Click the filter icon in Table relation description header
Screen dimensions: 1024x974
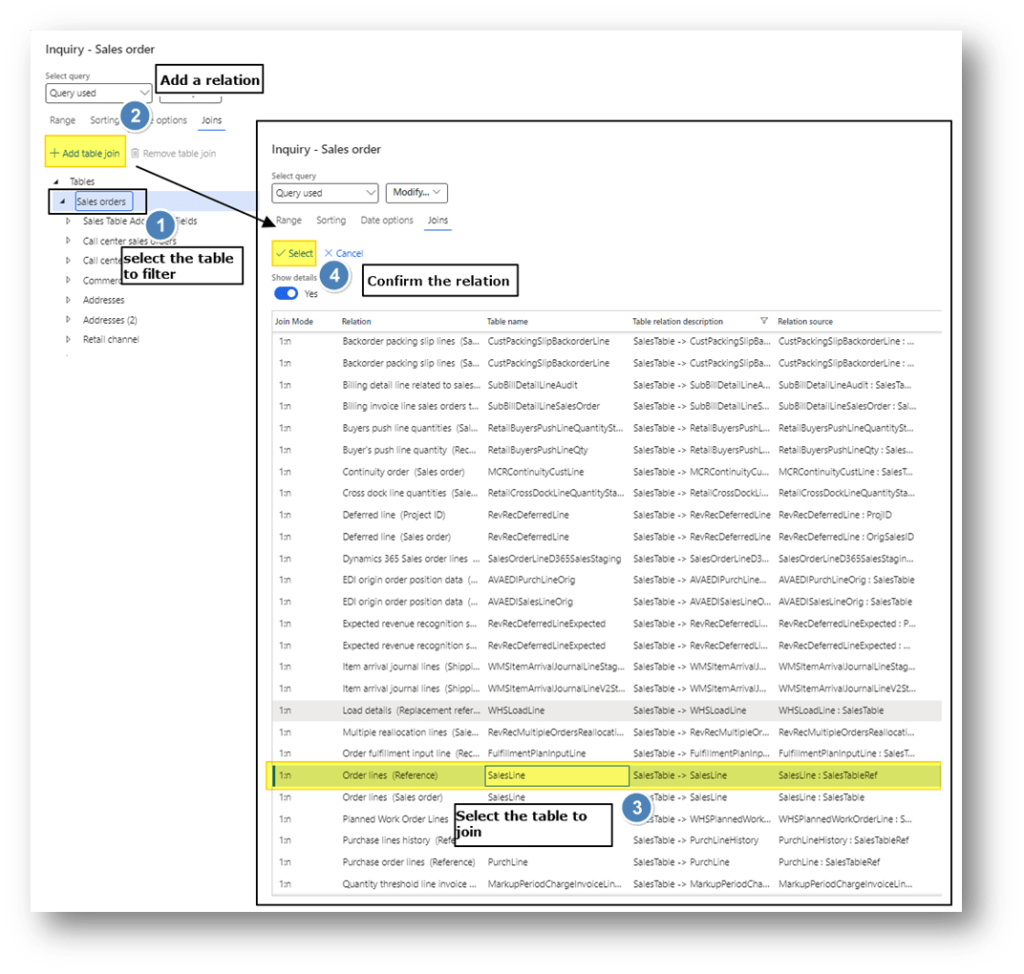tap(764, 321)
